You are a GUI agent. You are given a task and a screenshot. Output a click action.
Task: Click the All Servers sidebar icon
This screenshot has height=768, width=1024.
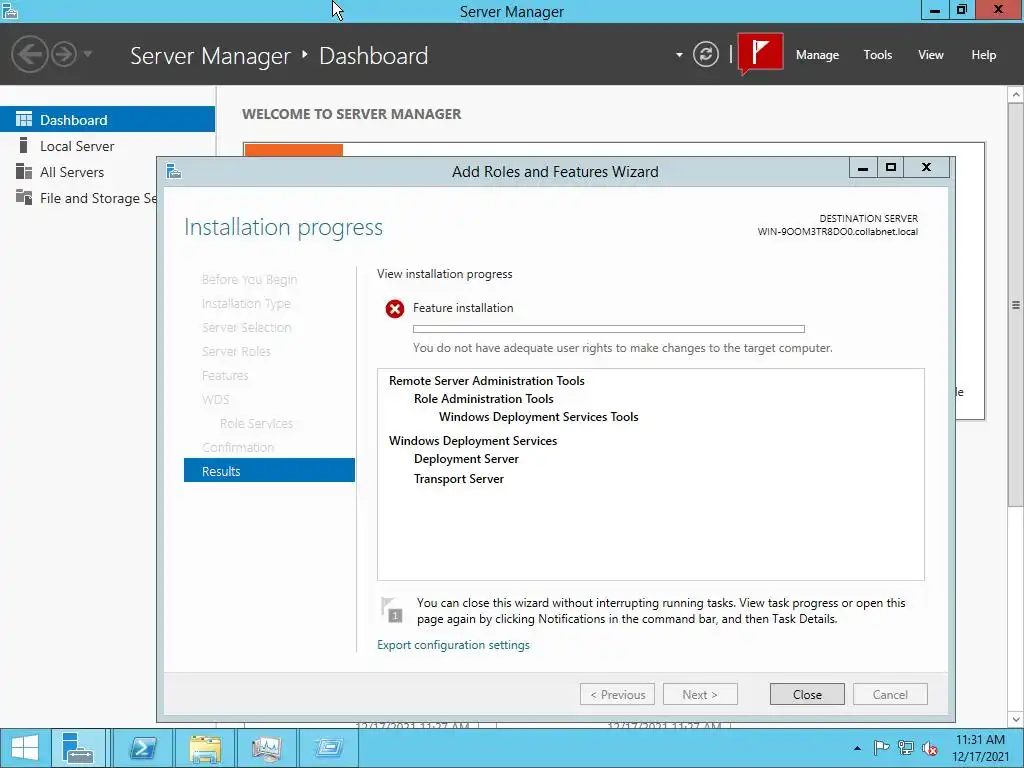(24, 172)
